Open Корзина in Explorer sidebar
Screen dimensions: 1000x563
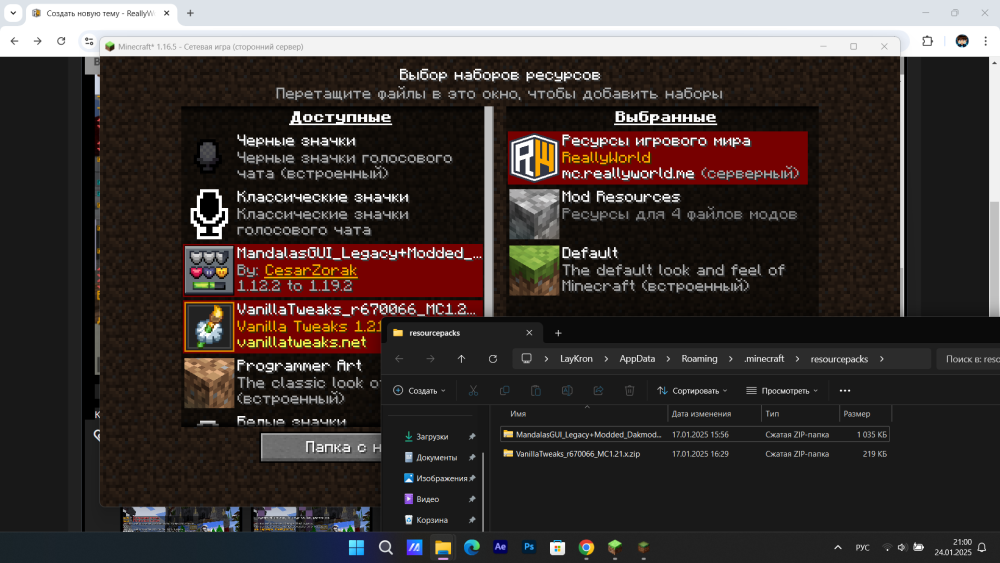tap(432, 520)
